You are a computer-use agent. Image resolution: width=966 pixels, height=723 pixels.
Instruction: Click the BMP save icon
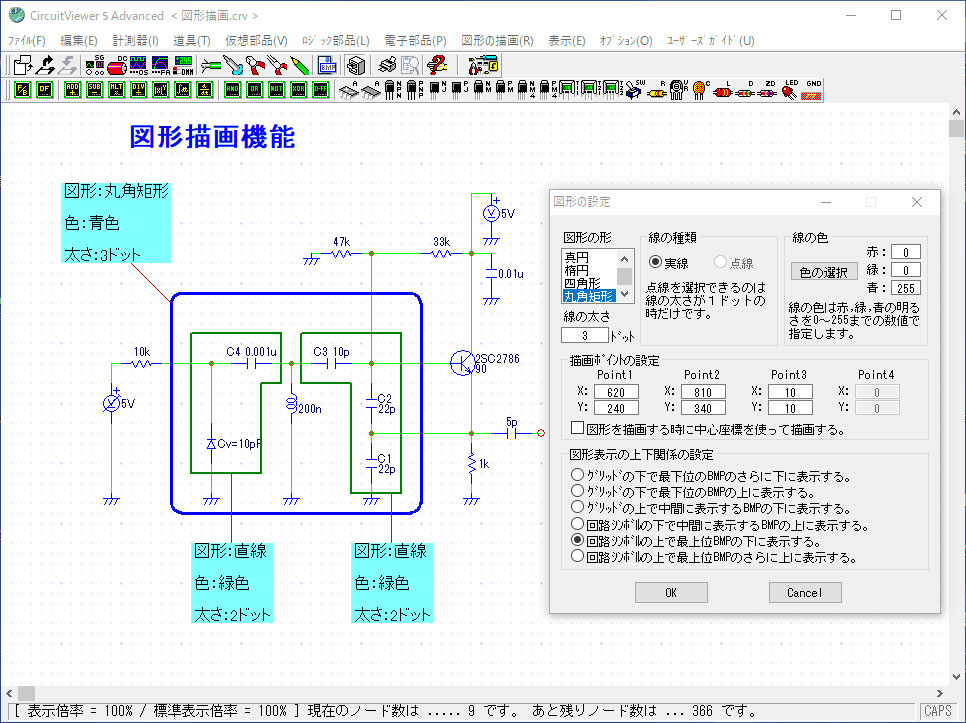coord(327,65)
